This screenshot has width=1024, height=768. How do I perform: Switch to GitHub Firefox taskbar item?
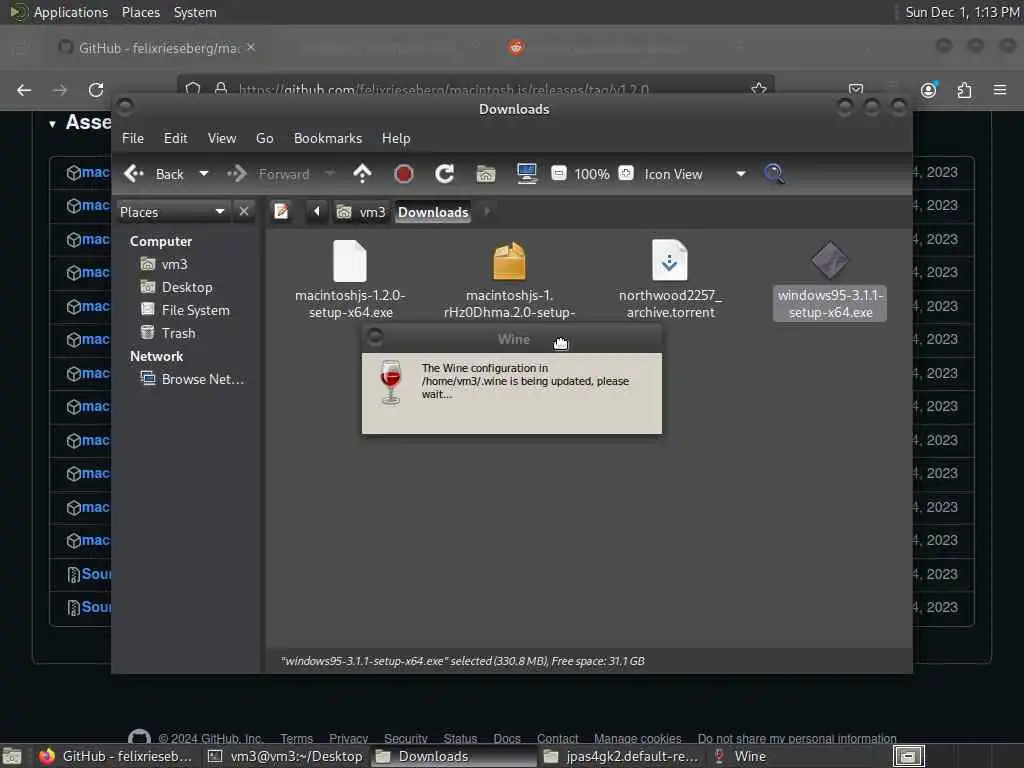[116, 756]
